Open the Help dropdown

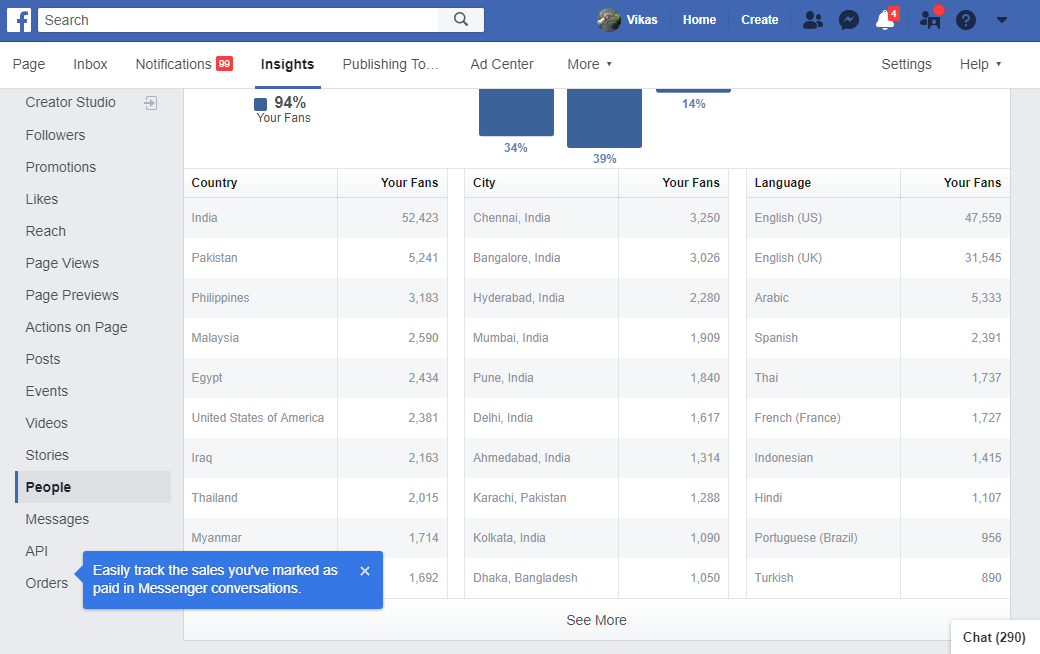[x=980, y=64]
